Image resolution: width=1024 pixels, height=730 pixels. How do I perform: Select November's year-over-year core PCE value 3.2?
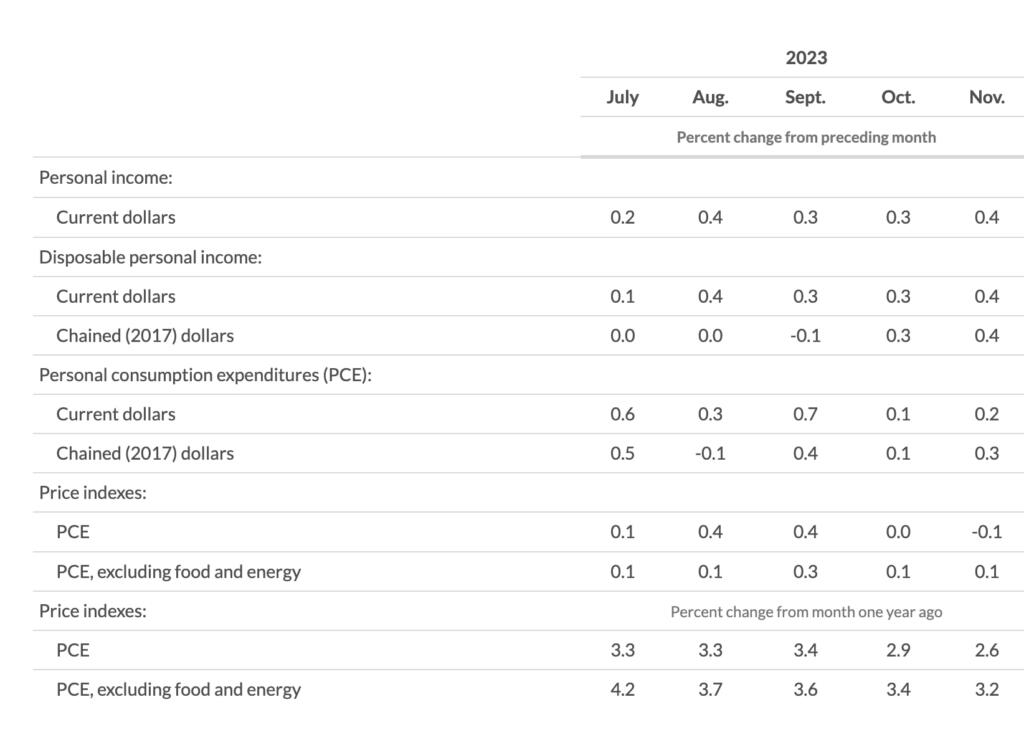(986, 689)
